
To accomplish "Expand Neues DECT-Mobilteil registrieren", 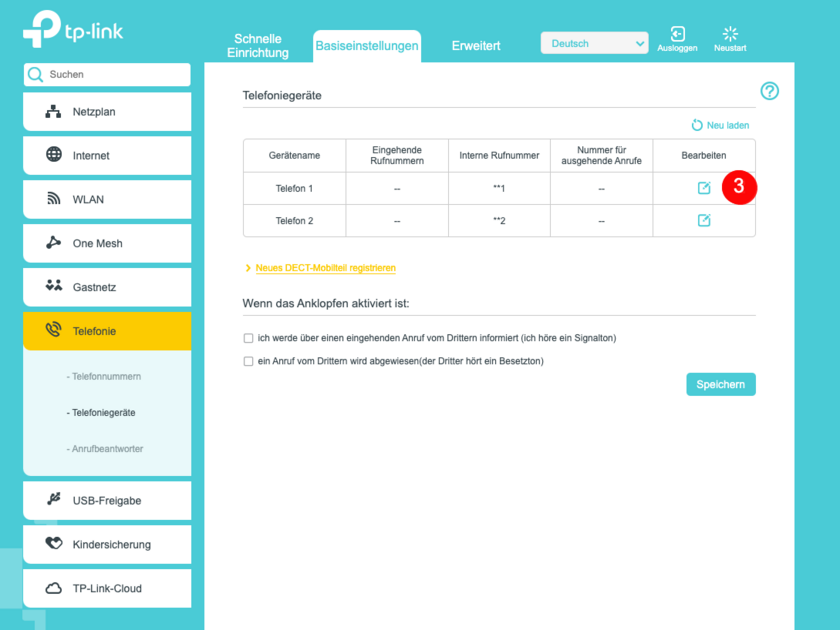I will click(325, 268).
